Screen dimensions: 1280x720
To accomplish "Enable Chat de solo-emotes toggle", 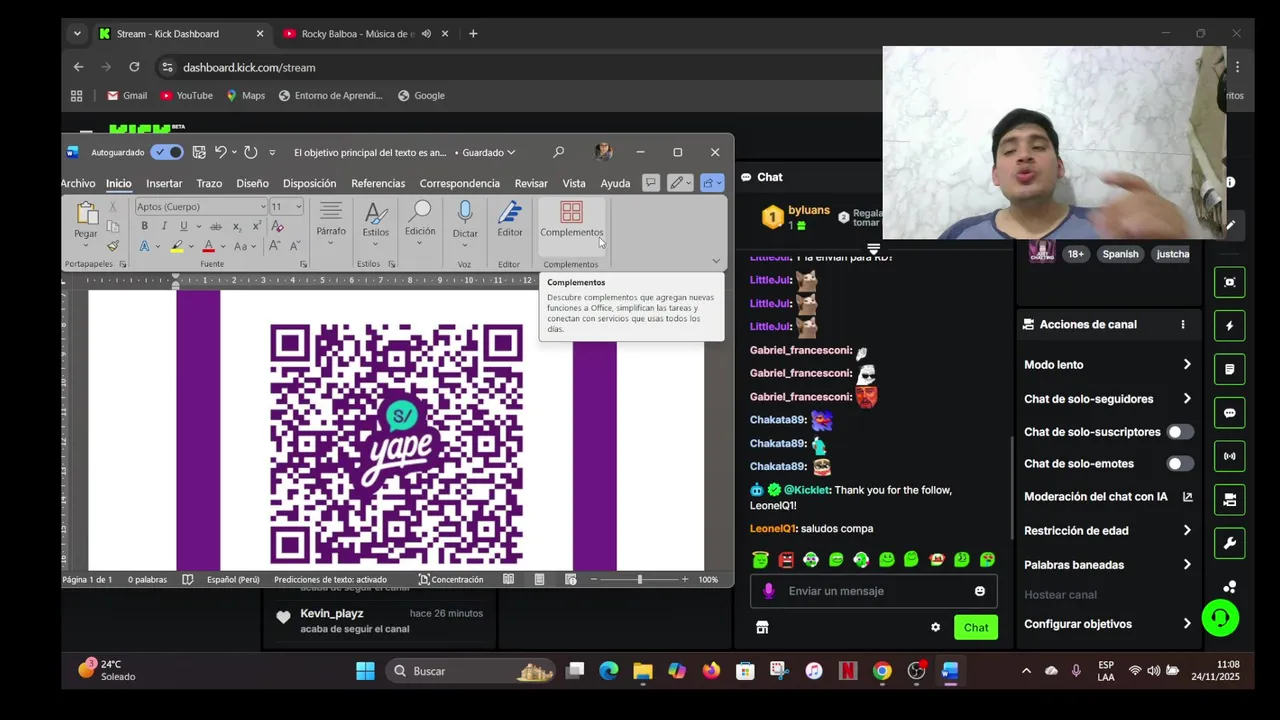I will click(x=1180, y=464).
